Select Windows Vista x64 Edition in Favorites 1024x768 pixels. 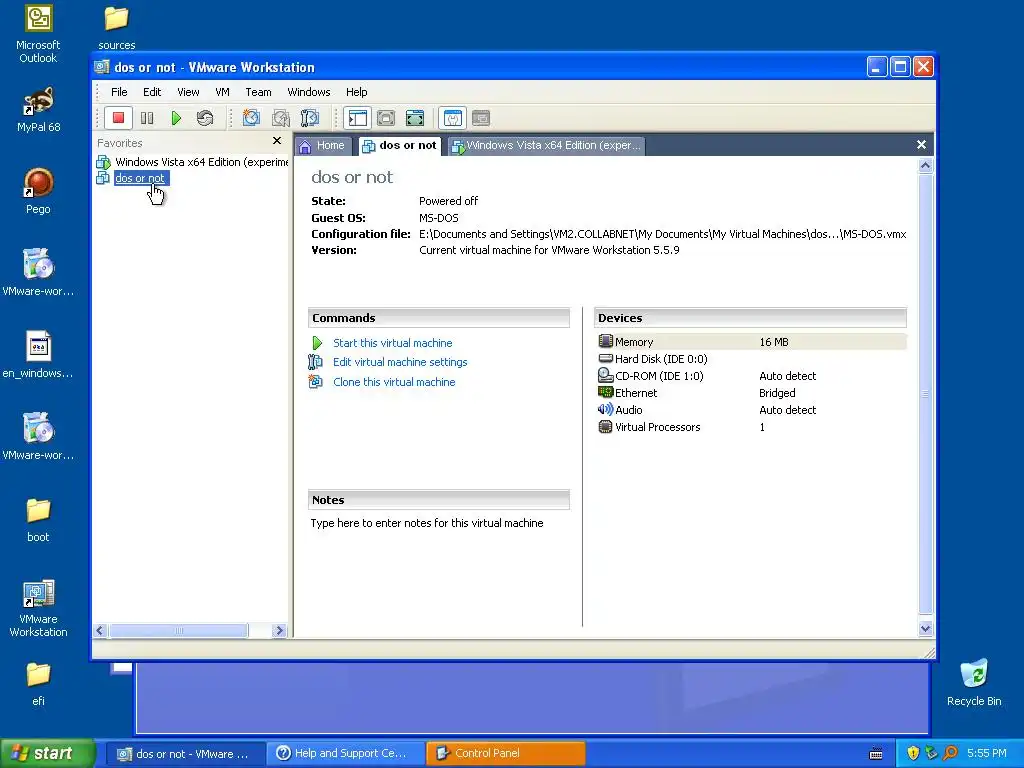coord(193,162)
